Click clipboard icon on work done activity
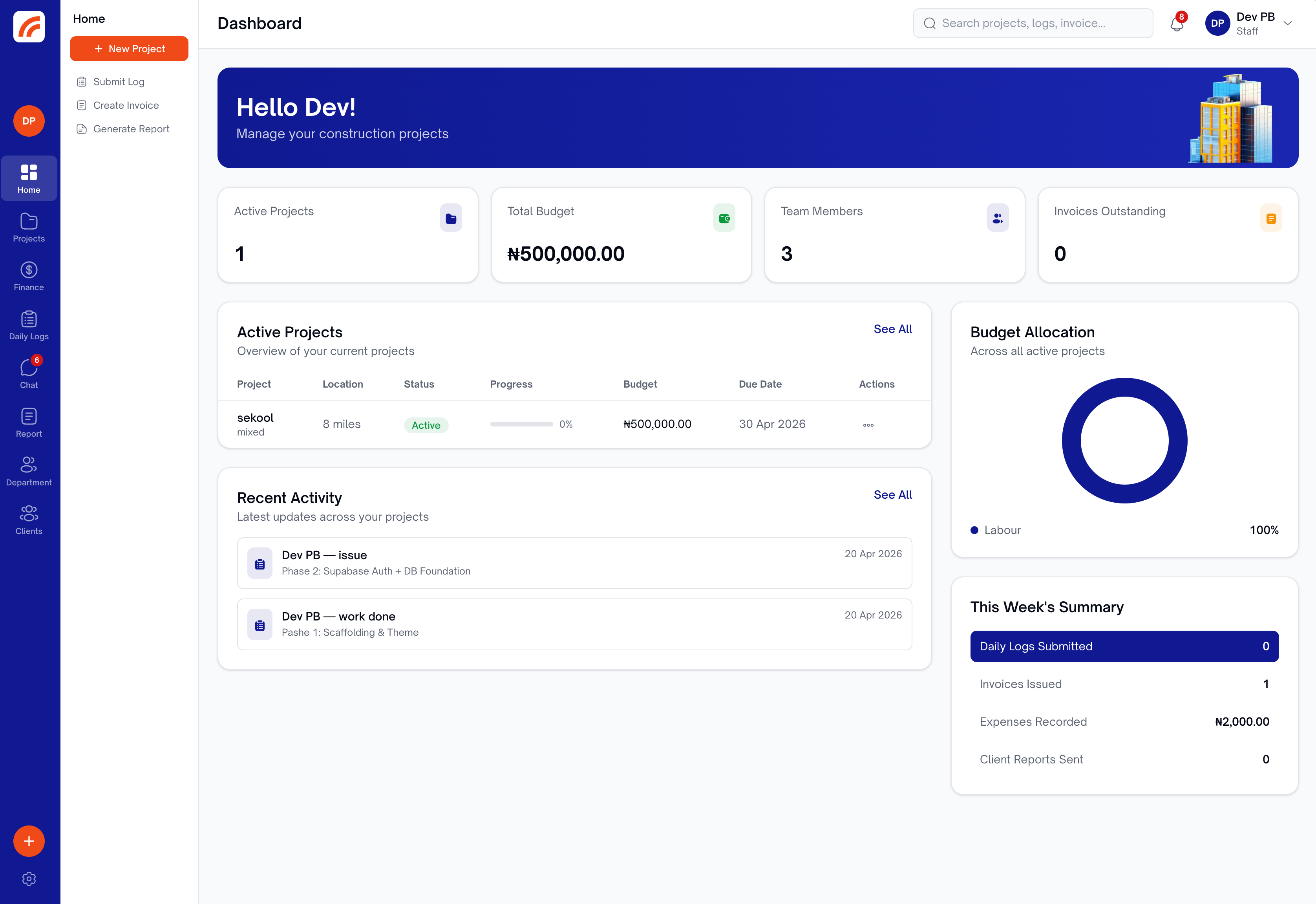This screenshot has width=1316, height=904. pyautogui.click(x=260, y=625)
